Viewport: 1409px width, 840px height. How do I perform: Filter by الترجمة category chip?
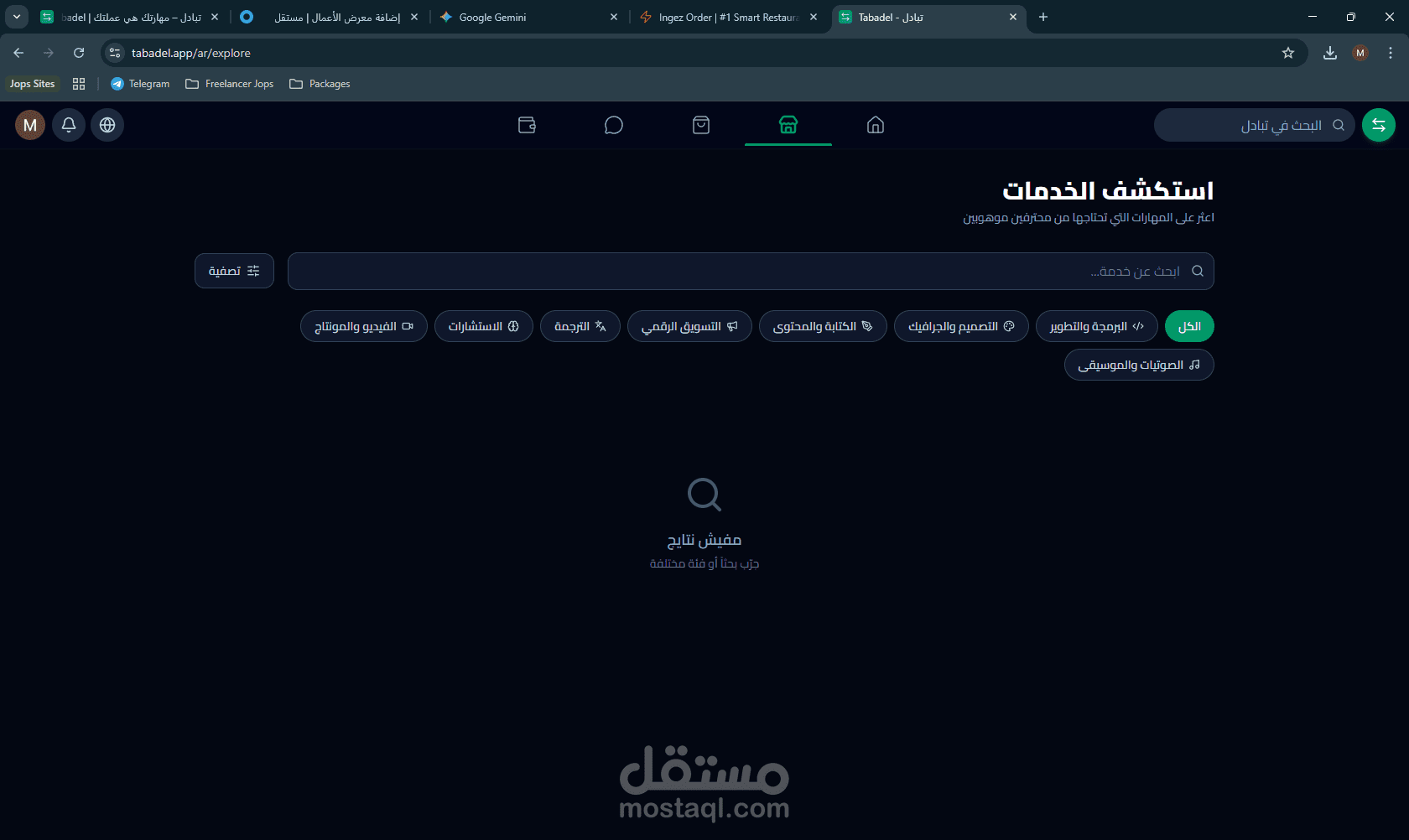click(580, 326)
